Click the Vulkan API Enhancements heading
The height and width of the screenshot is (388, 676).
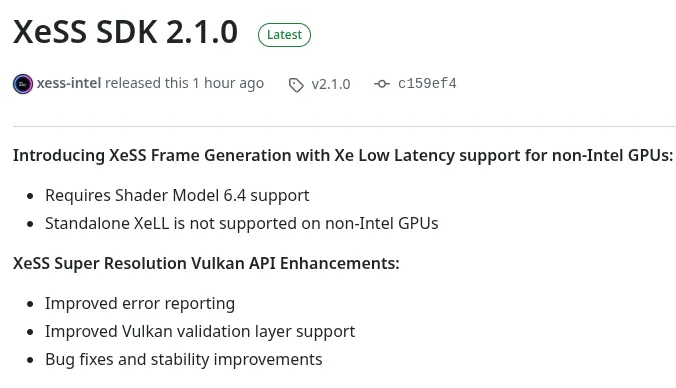(206, 263)
